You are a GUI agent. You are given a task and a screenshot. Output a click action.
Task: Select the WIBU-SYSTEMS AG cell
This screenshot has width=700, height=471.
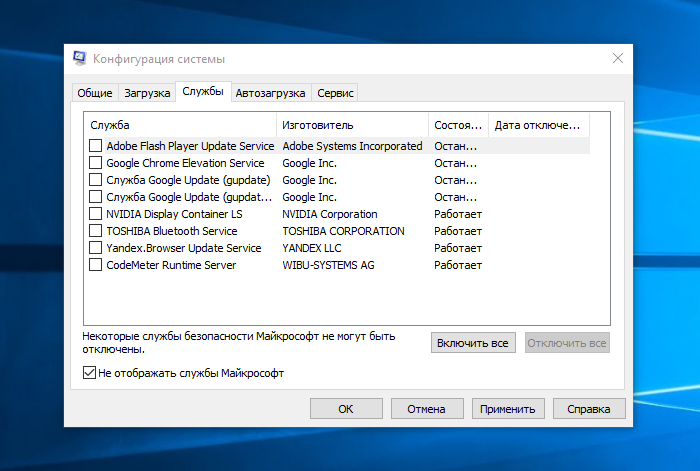[328, 265]
